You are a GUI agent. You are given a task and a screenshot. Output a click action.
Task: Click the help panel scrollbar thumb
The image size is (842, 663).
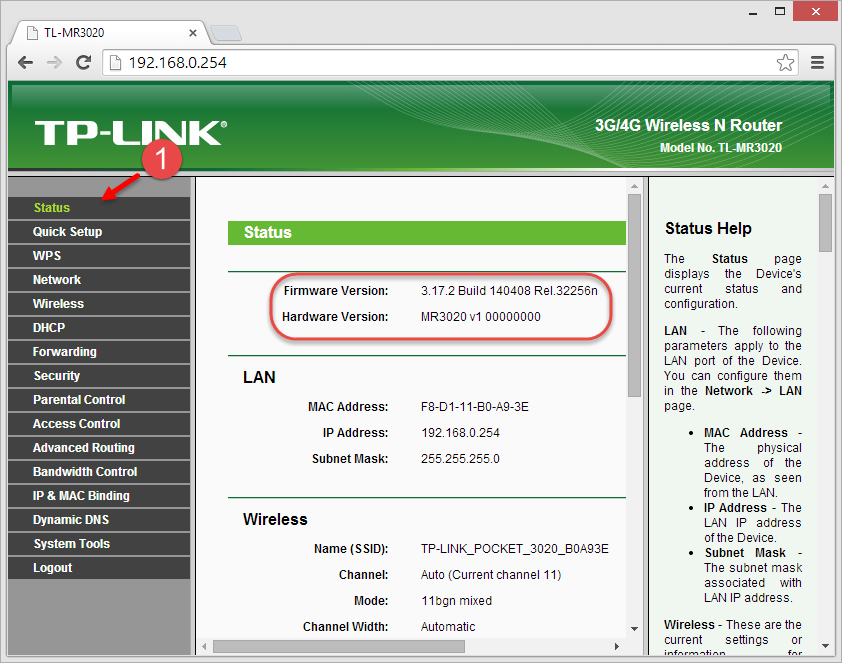pyautogui.click(x=825, y=223)
